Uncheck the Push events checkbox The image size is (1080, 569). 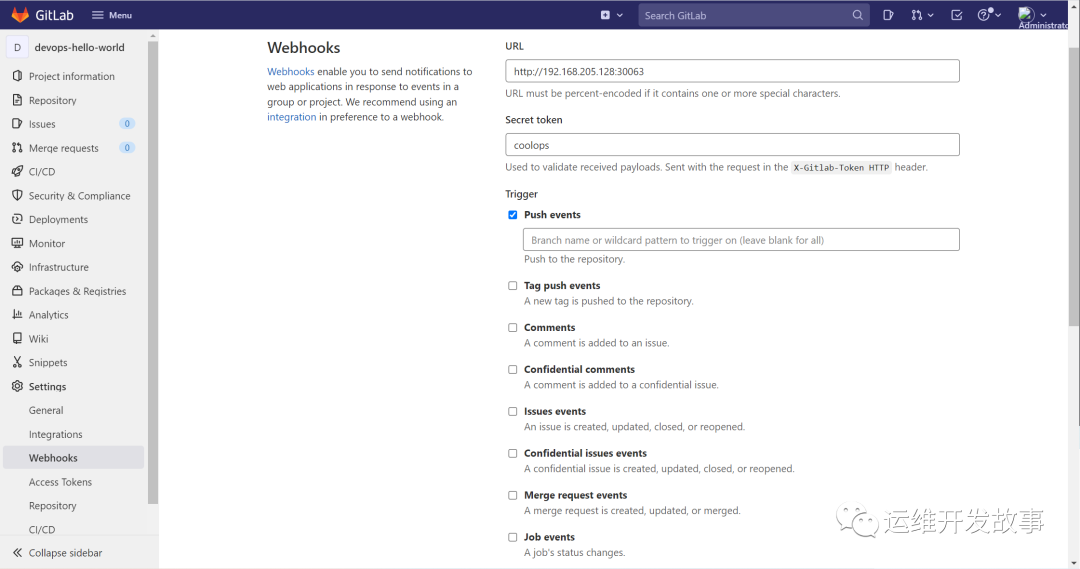(x=513, y=215)
